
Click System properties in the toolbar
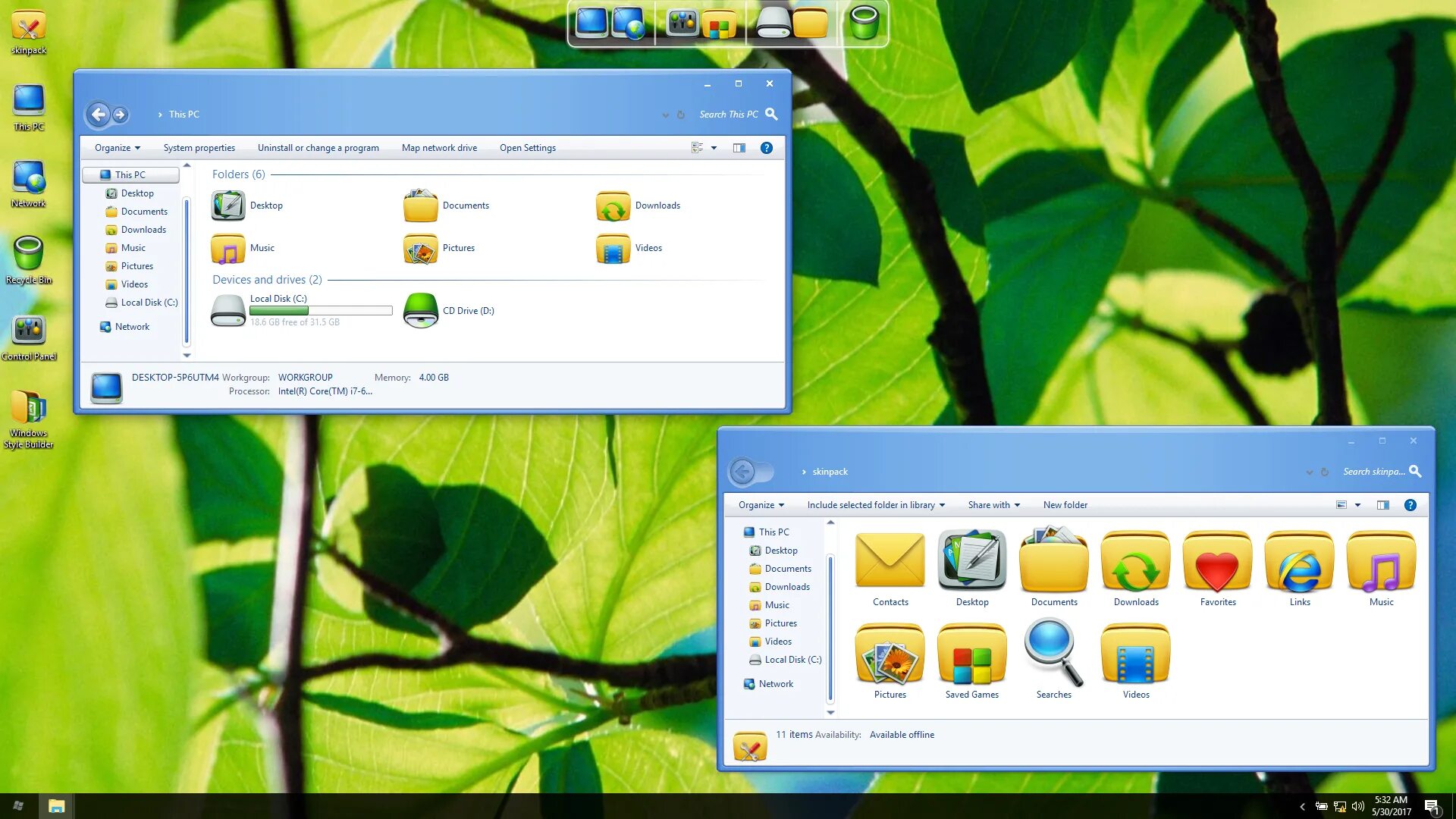click(x=199, y=148)
